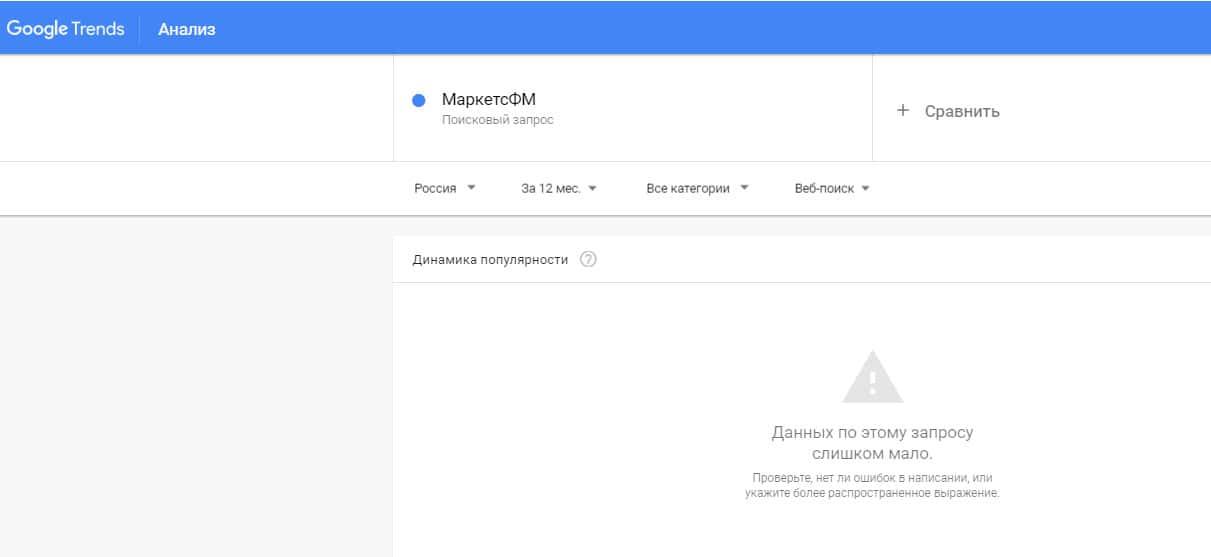
Task: Click the help question mark icon
Action: click(588, 260)
